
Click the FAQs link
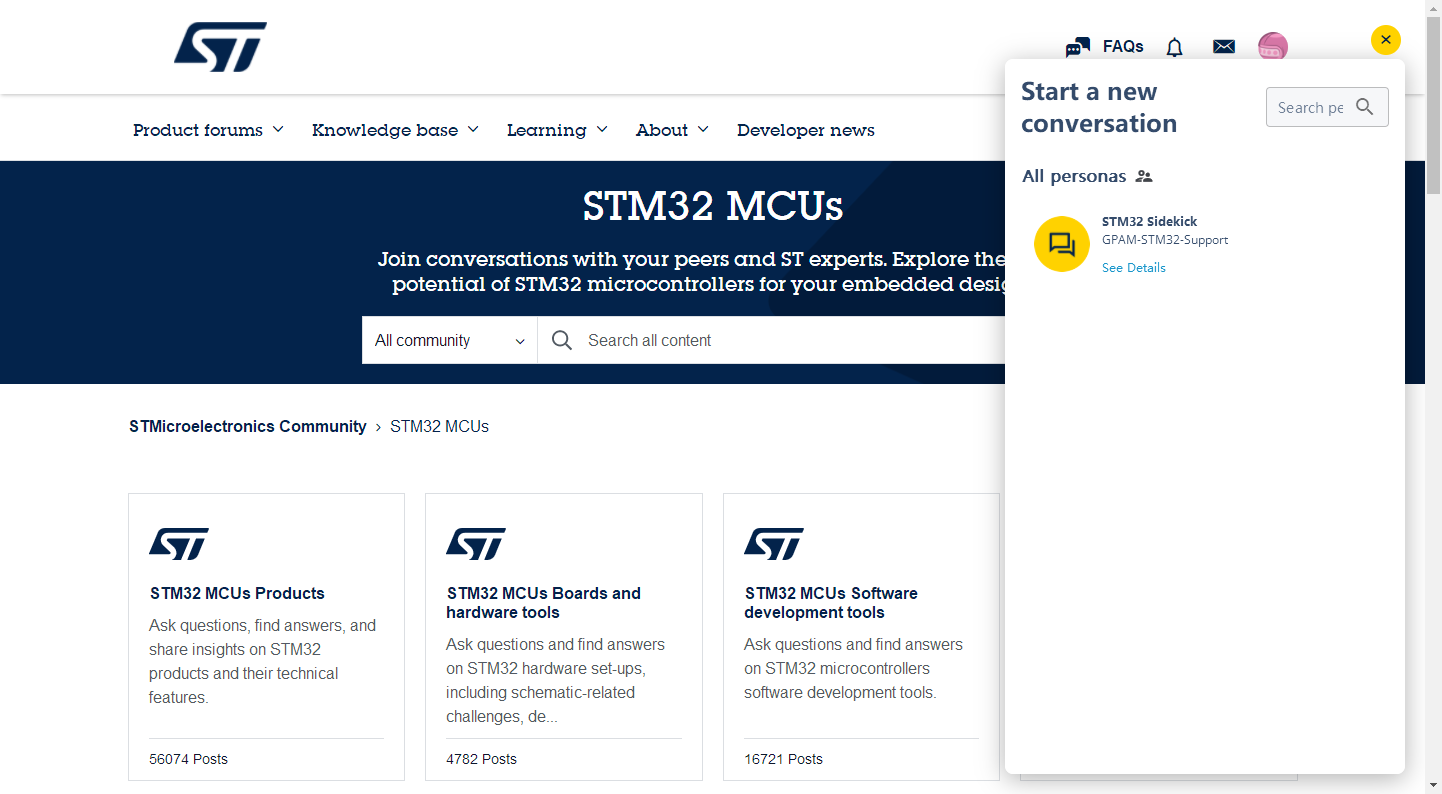point(1123,46)
